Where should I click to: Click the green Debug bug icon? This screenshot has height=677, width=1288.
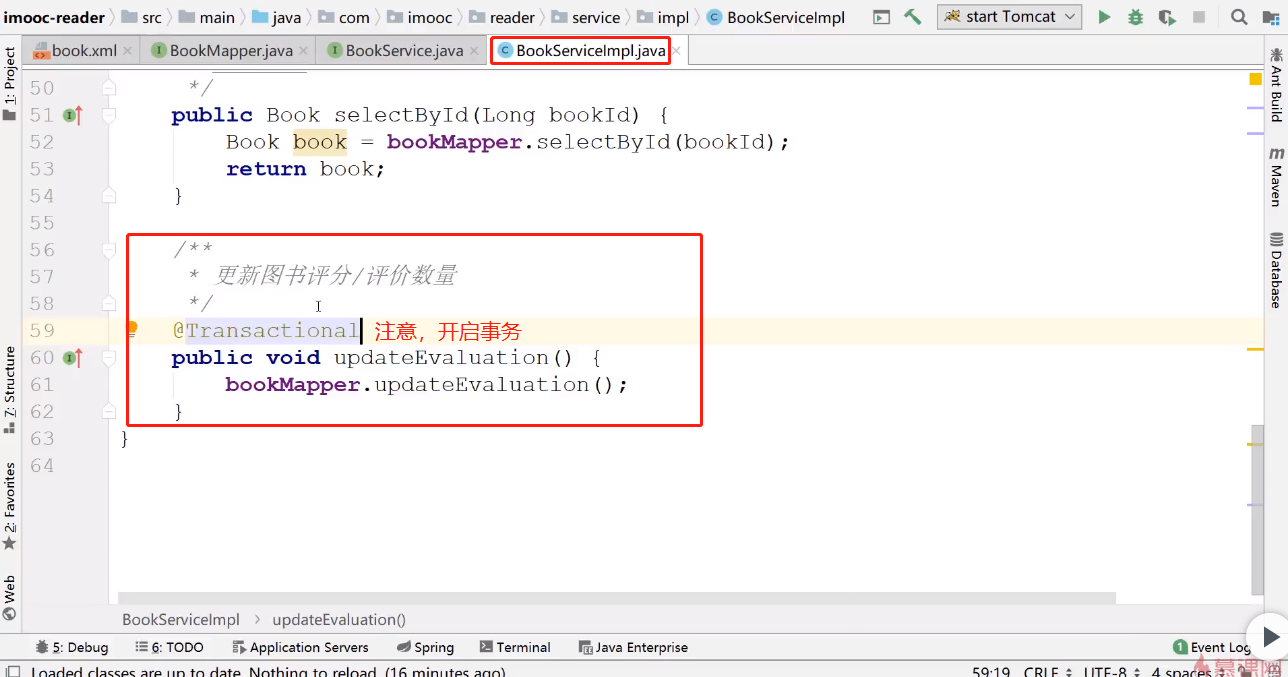(x=1135, y=17)
